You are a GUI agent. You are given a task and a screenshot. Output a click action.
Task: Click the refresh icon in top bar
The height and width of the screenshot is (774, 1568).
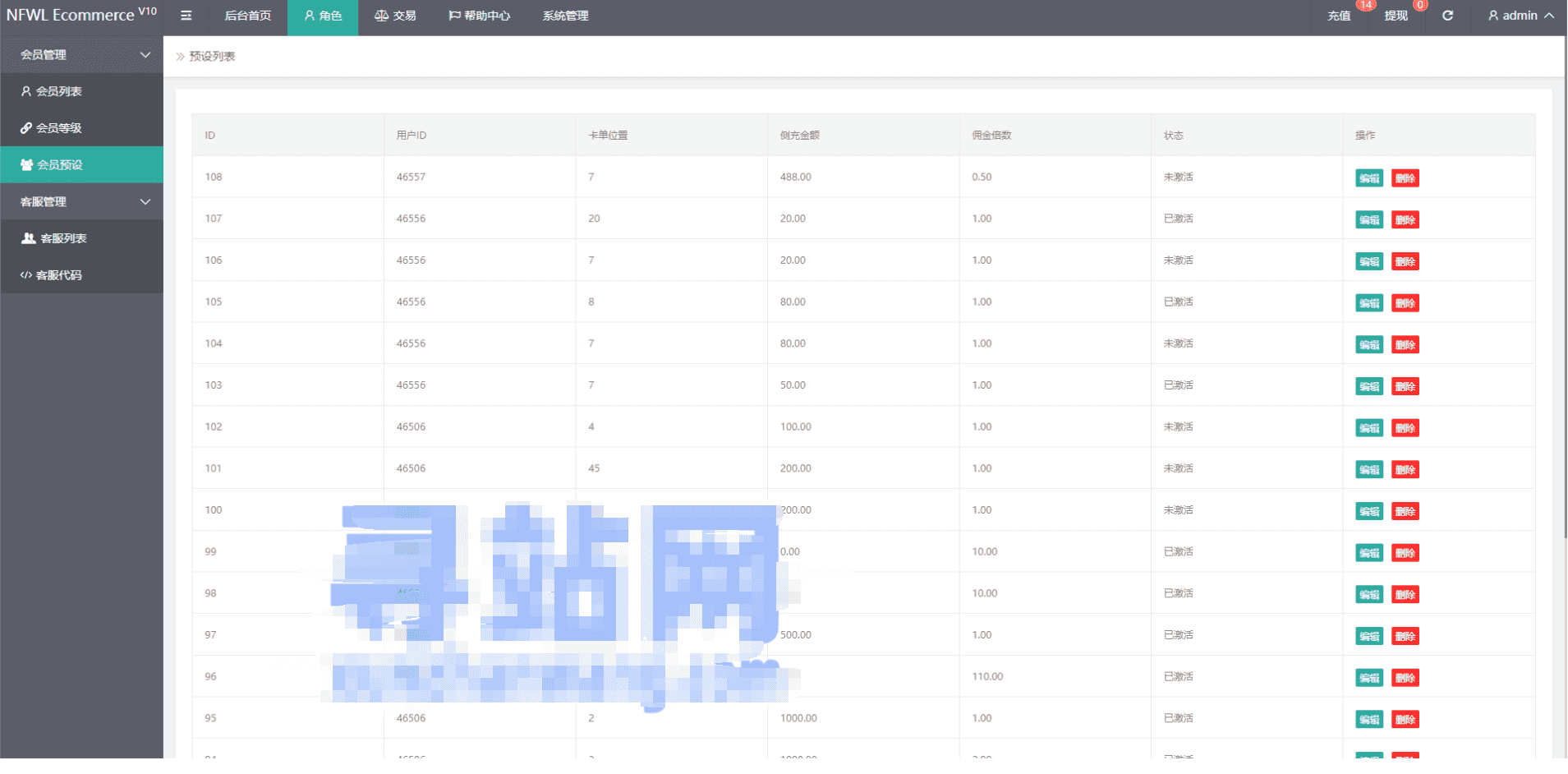point(1448,16)
